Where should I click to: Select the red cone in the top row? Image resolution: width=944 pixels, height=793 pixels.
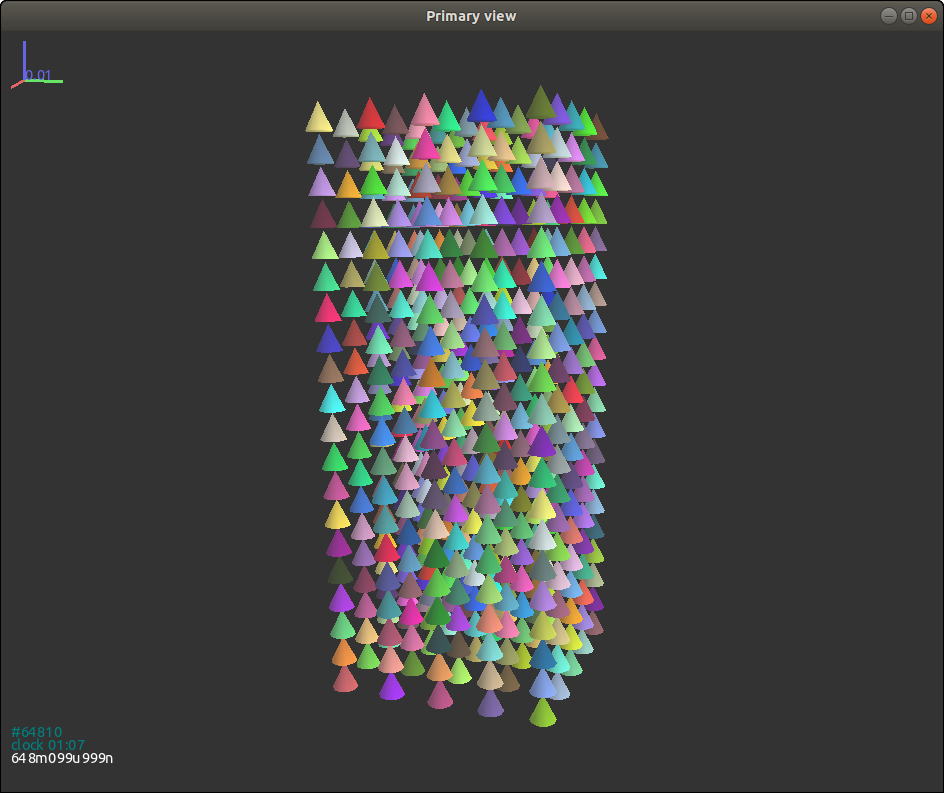point(371,114)
